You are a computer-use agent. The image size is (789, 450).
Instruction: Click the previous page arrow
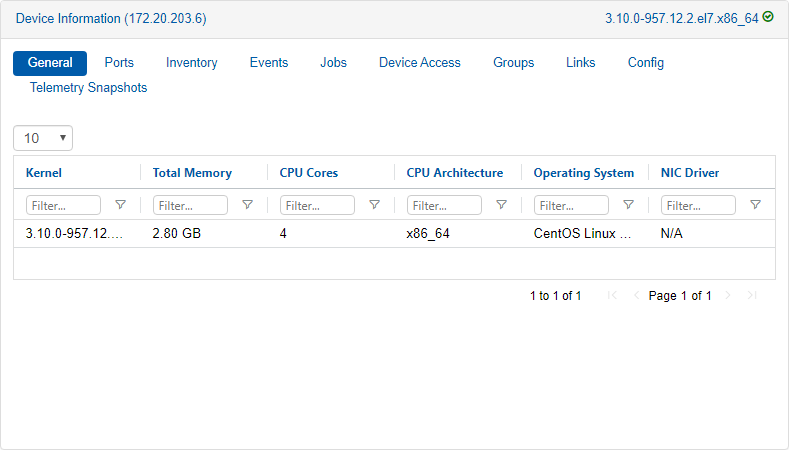pyautogui.click(x=636, y=296)
